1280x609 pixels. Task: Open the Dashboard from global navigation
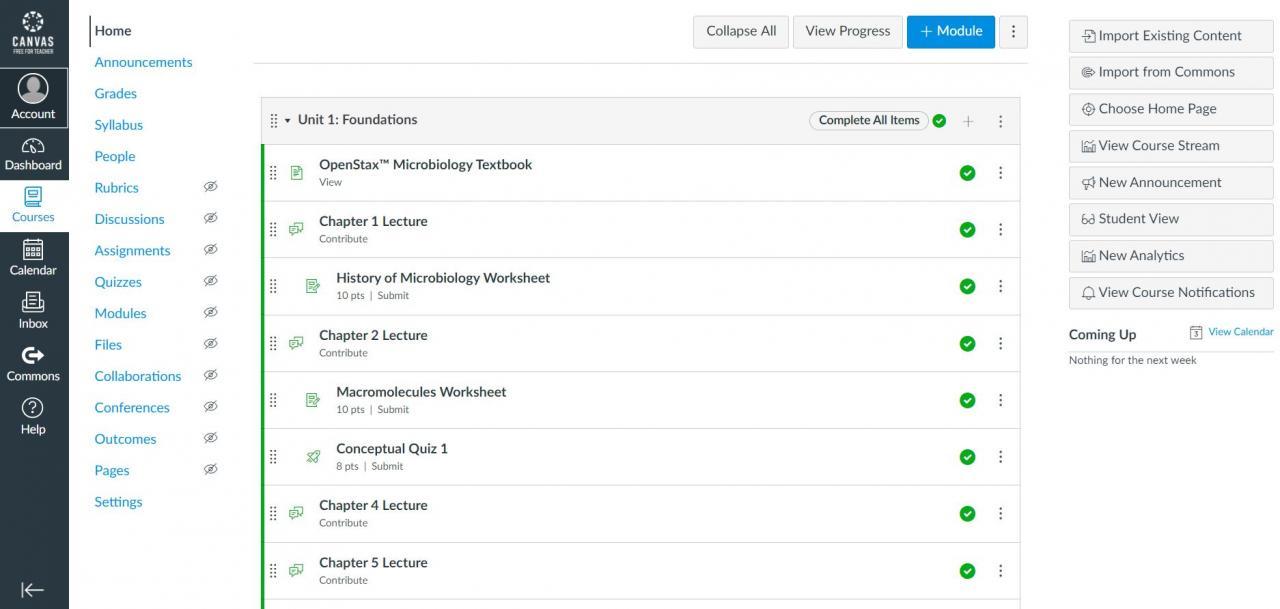33,154
